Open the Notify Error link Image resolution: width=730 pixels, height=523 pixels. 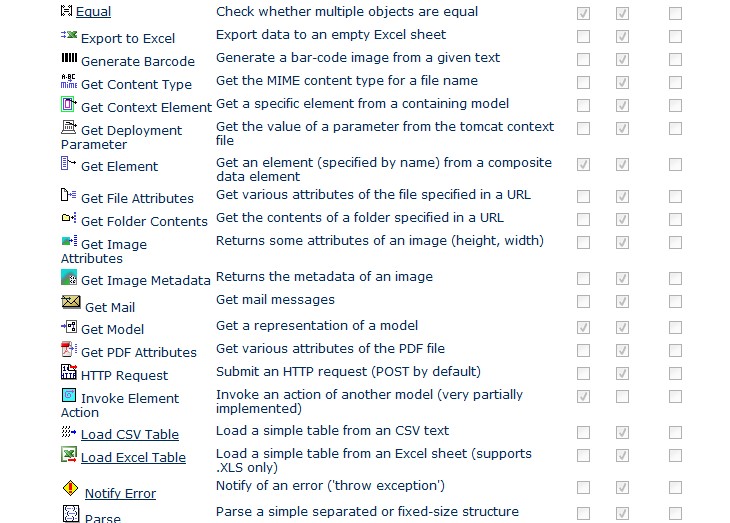click(x=120, y=493)
